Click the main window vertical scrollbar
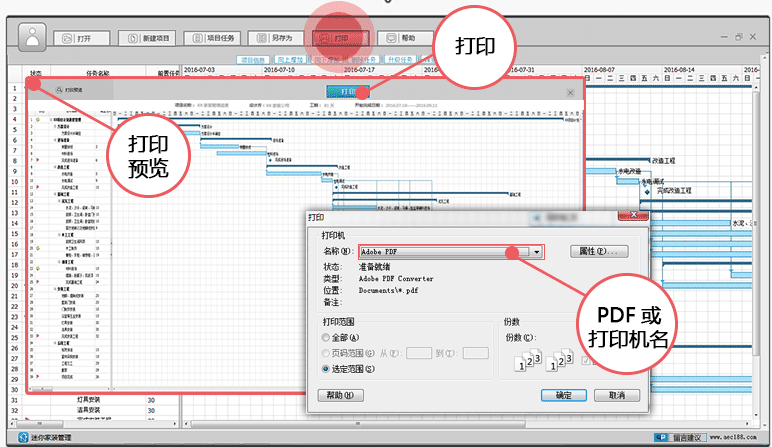Image resolution: width=772 pixels, height=447 pixels. click(x=756, y=222)
